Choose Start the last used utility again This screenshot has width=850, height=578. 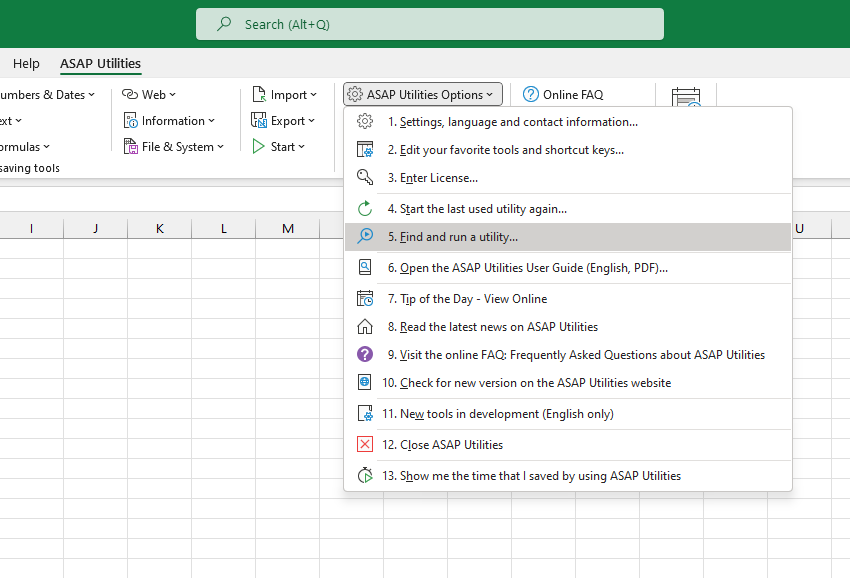point(568,209)
